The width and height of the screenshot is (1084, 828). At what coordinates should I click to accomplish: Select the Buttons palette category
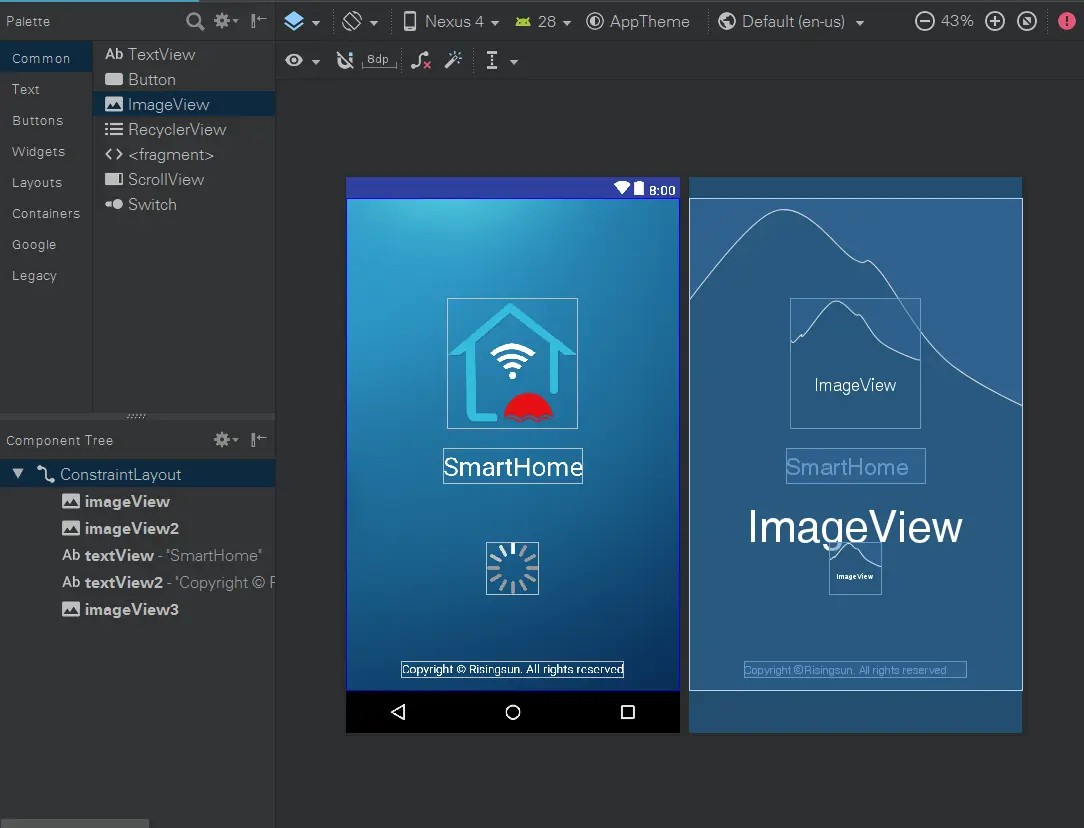(x=46, y=120)
